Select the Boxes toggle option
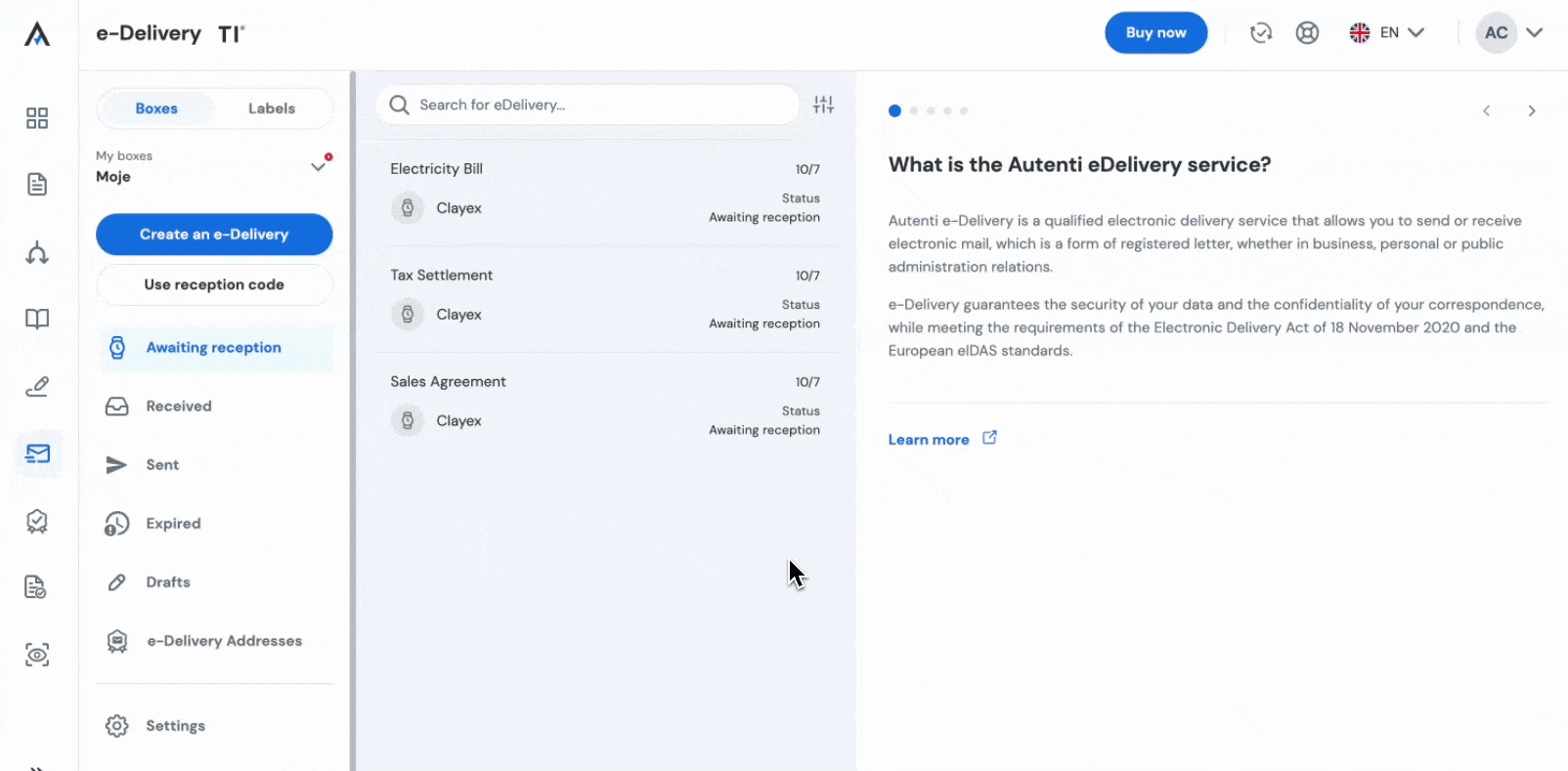 (x=156, y=108)
